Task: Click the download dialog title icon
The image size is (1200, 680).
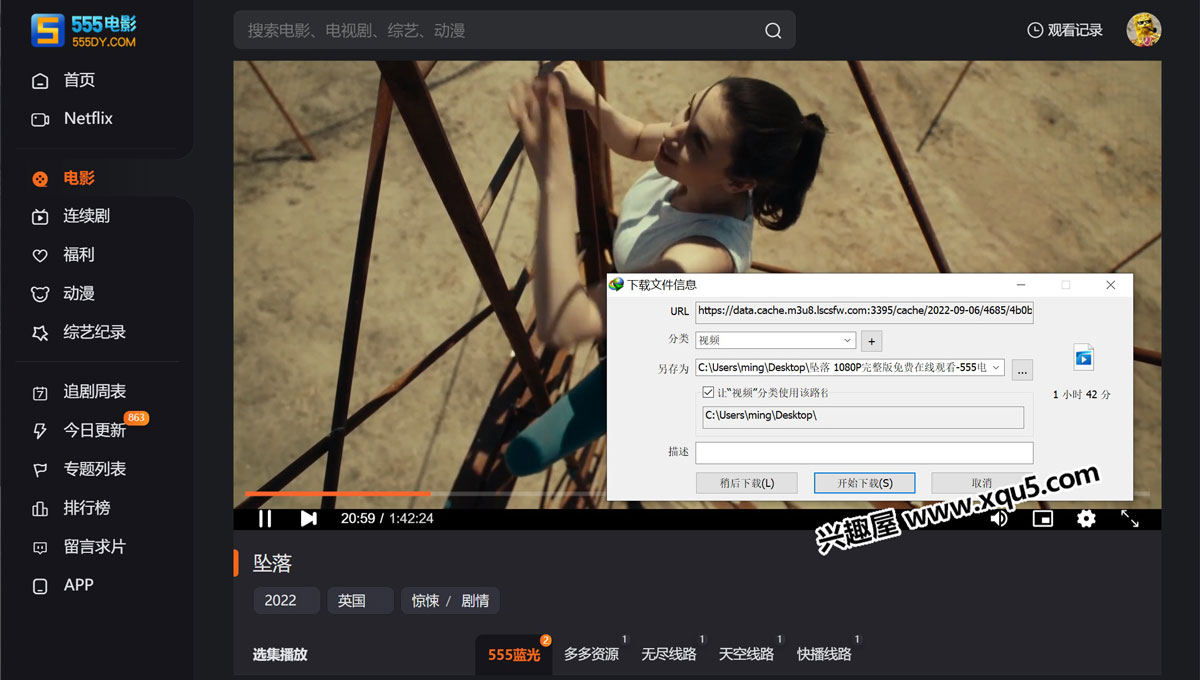Action: click(617, 285)
